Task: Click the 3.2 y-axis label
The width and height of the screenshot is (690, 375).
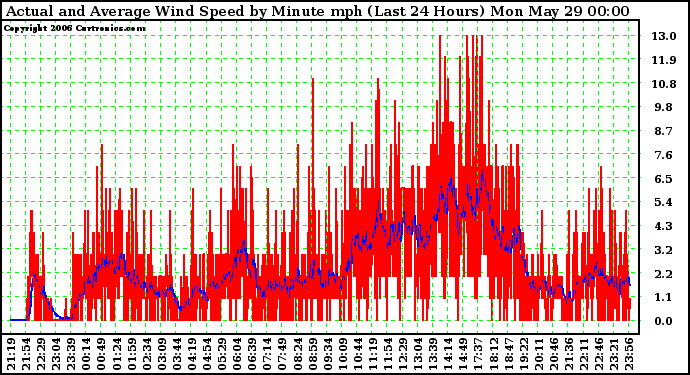Action: click(x=664, y=250)
